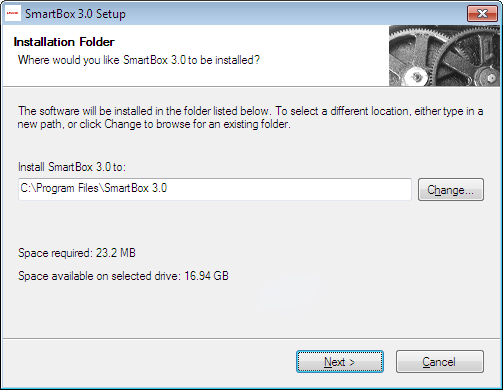The image size is (503, 390).
Task: Focus the installation path text field
Action: (215, 189)
